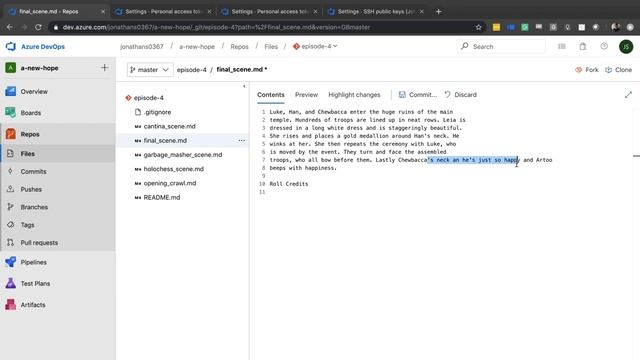Open Commits under Repos
The height and width of the screenshot is (360, 640).
[33, 171]
